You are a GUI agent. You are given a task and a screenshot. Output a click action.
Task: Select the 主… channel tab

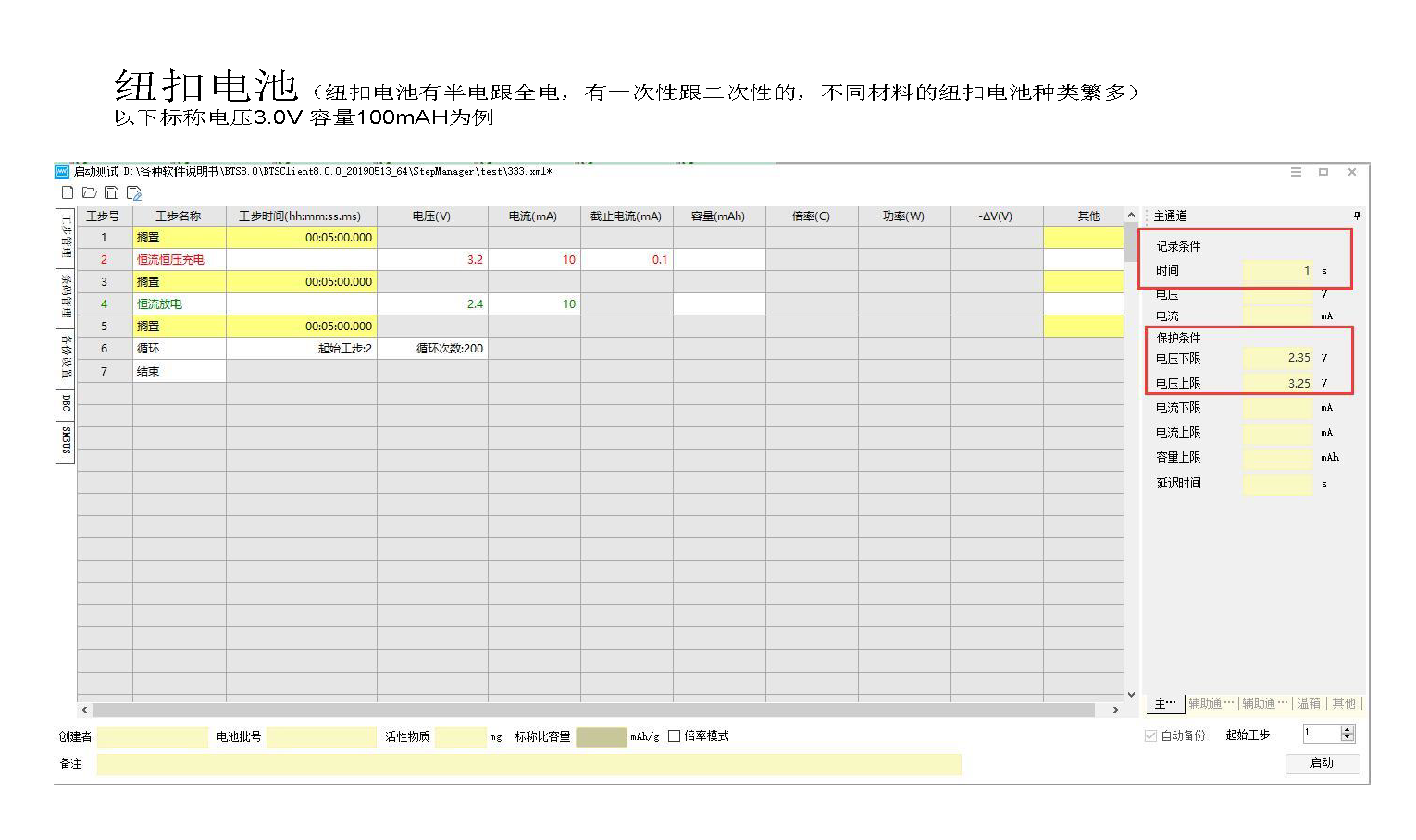coord(1165,703)
